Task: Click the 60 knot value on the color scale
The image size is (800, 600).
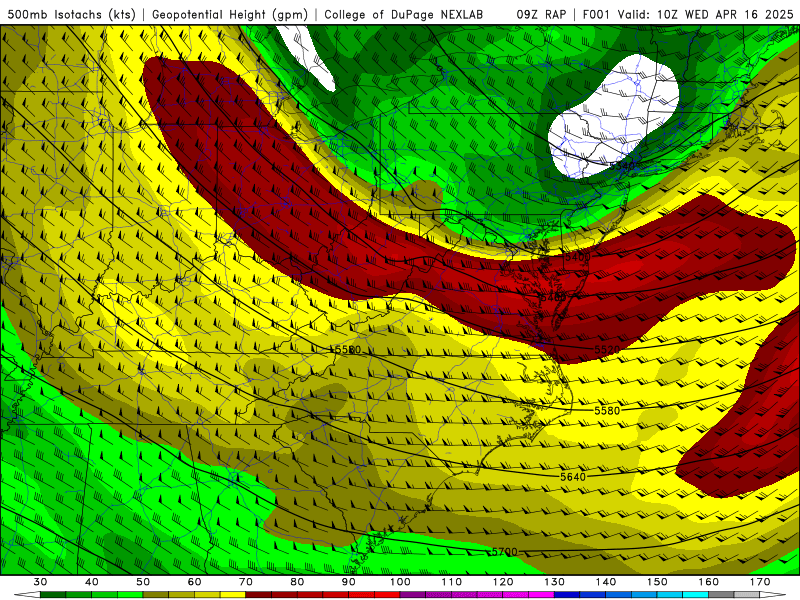Action: 194,582
